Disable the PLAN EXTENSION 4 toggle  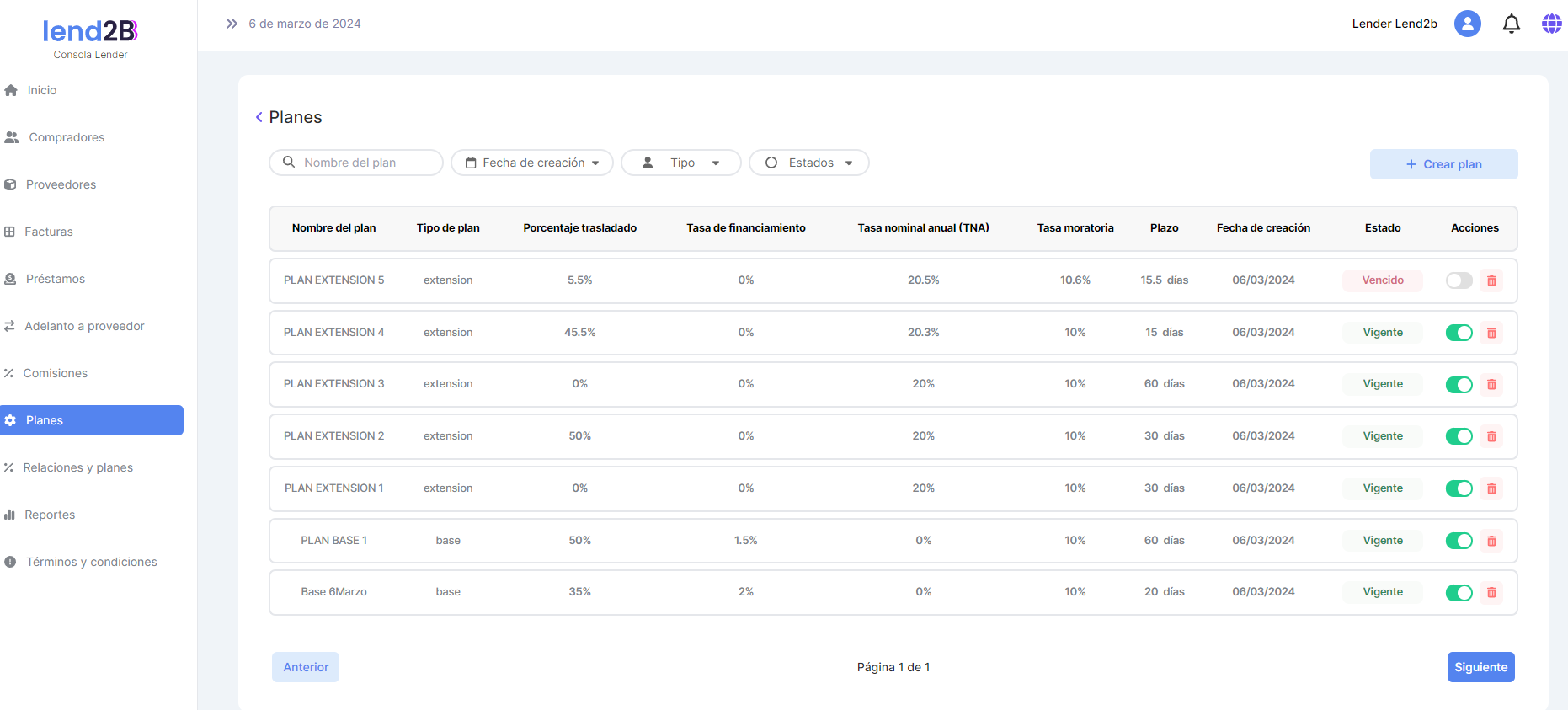pos(1459,333)
